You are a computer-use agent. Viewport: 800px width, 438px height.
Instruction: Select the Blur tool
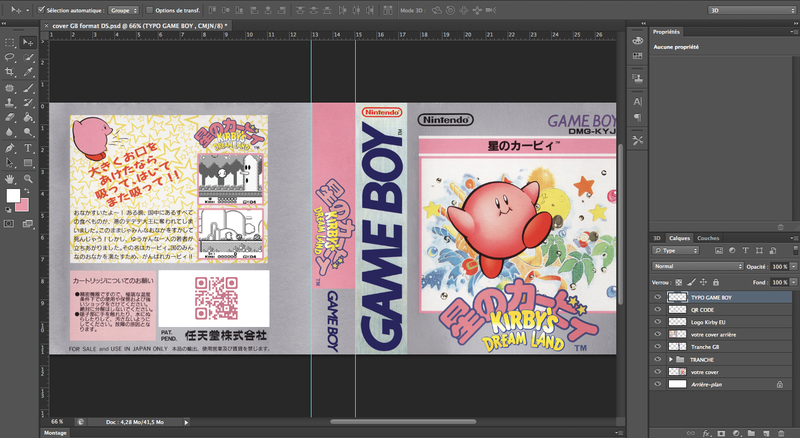pyautogui.click(x=10, y=133)
